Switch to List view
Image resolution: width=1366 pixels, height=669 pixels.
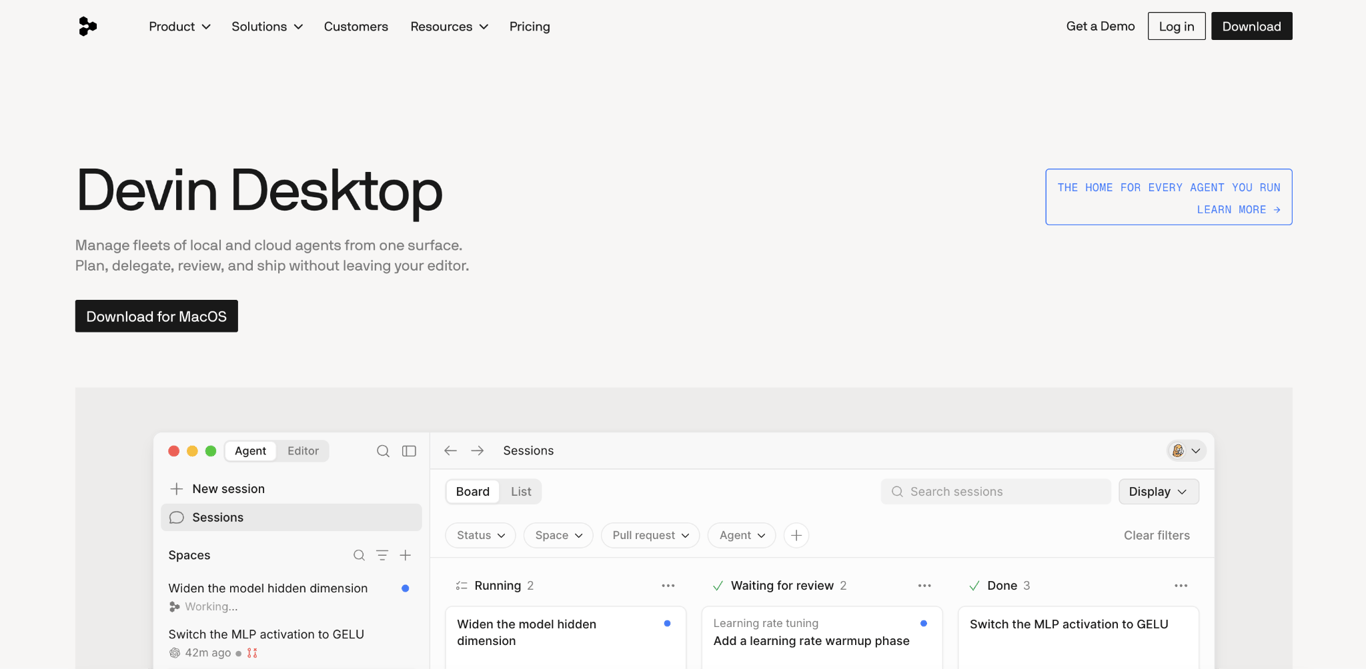pos(521,491)
